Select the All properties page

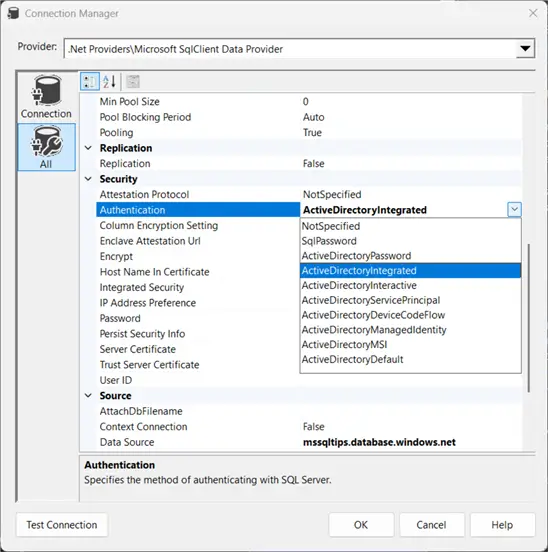tap(46, 147)
